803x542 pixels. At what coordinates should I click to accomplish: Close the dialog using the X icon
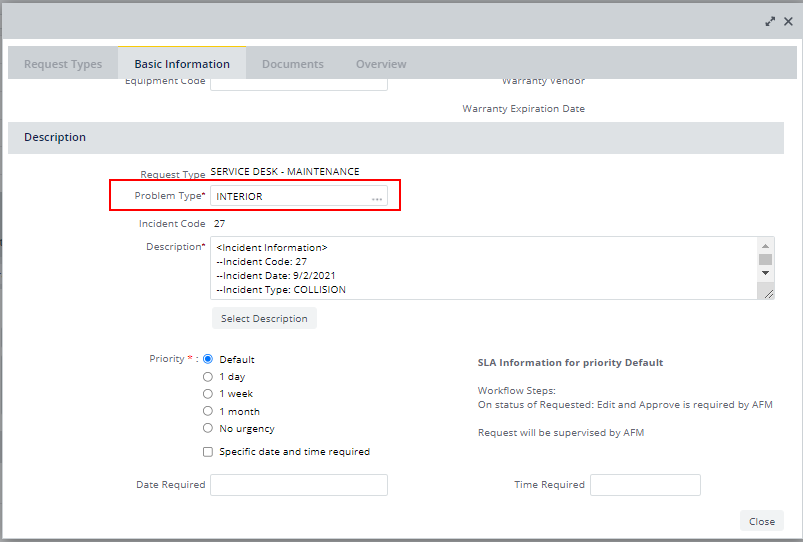click(788, 22)
